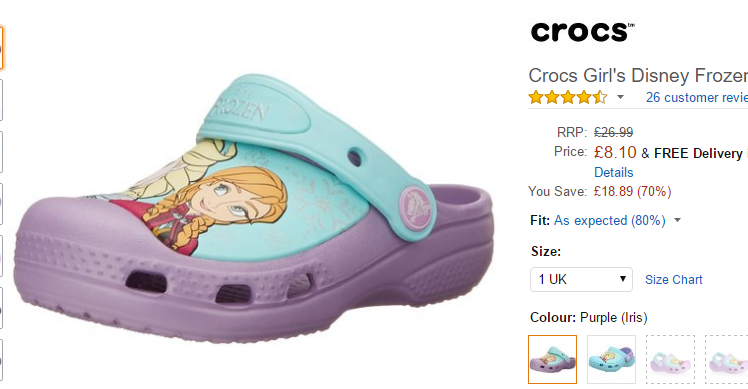Image resolution: width=748 pixels, height=389 pixels.
Task: Open the Size Chart link
Action: [x=674, y=280]
